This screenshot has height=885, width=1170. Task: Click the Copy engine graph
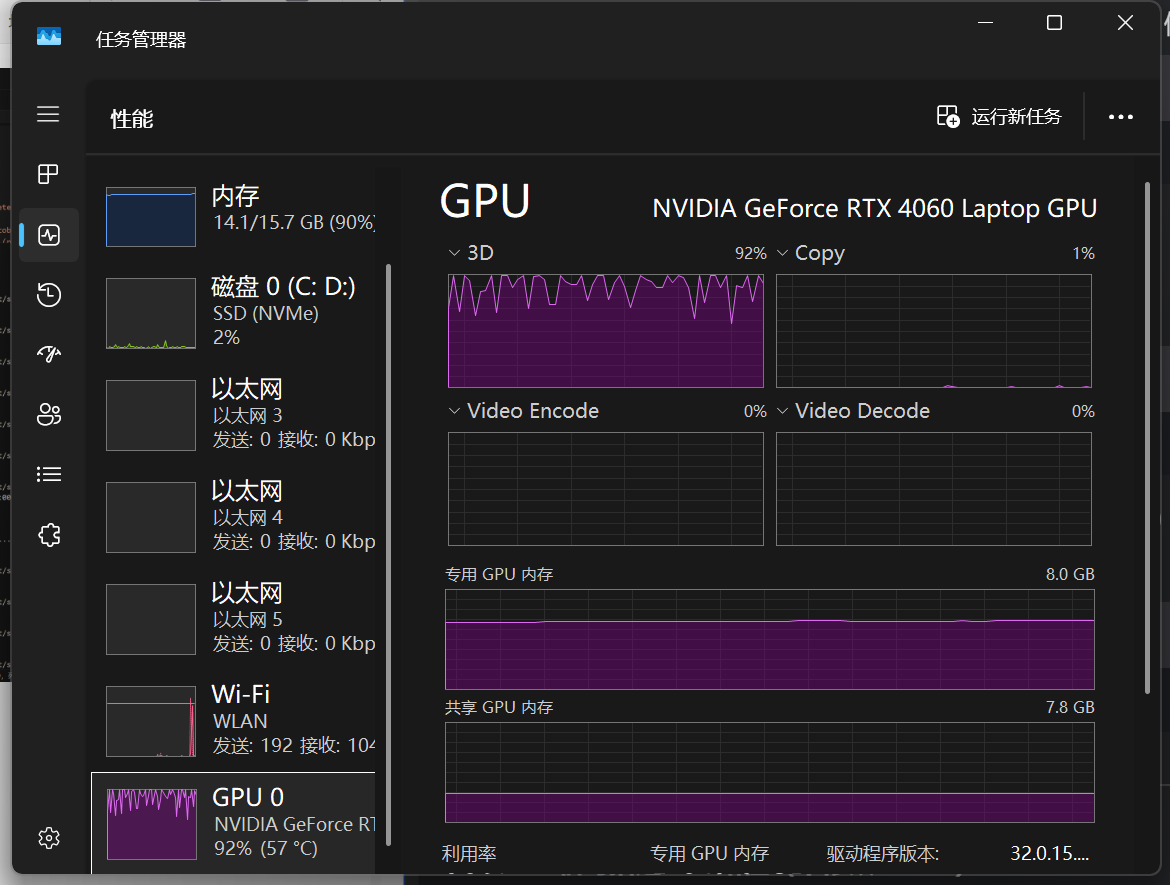[933, 331]
